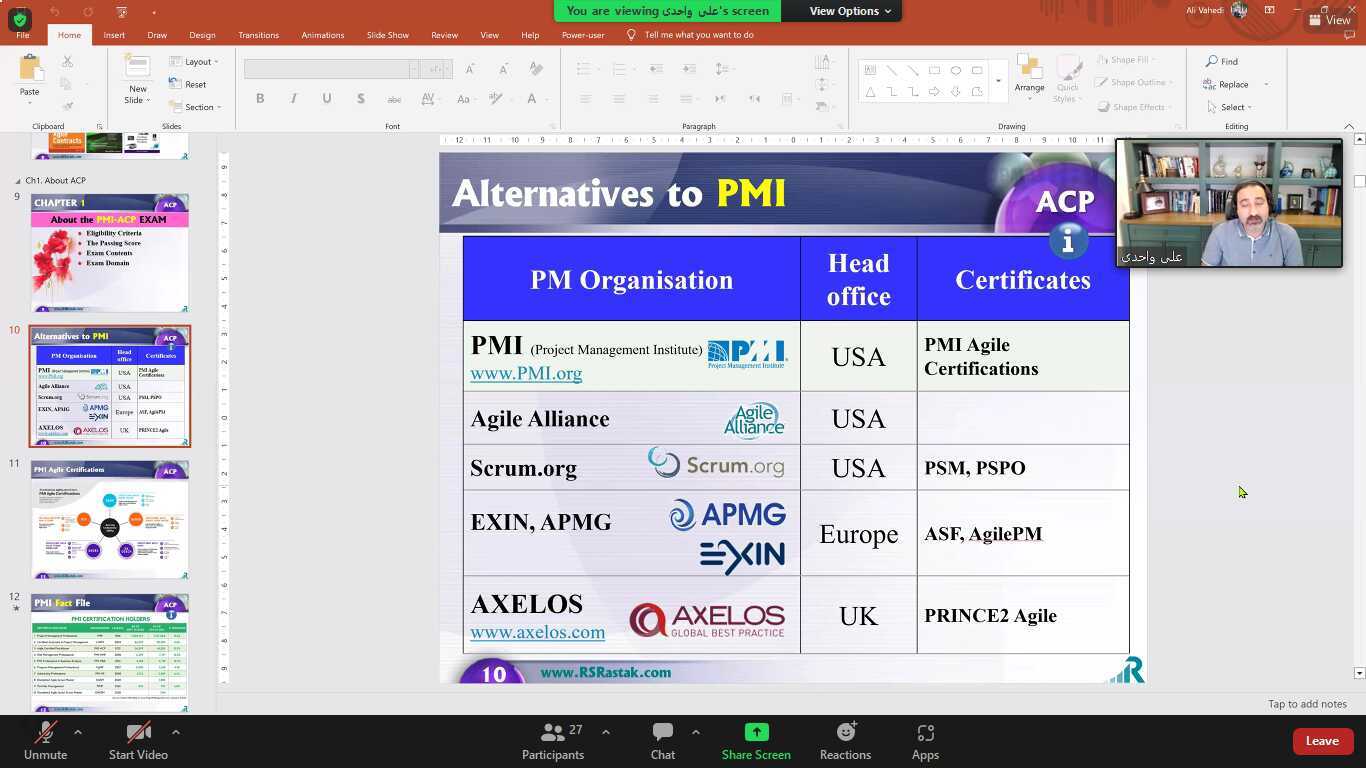Toggle bold text formatting
The height and width of the screenshot is (768, 1366).
click(x=259, y=98)
